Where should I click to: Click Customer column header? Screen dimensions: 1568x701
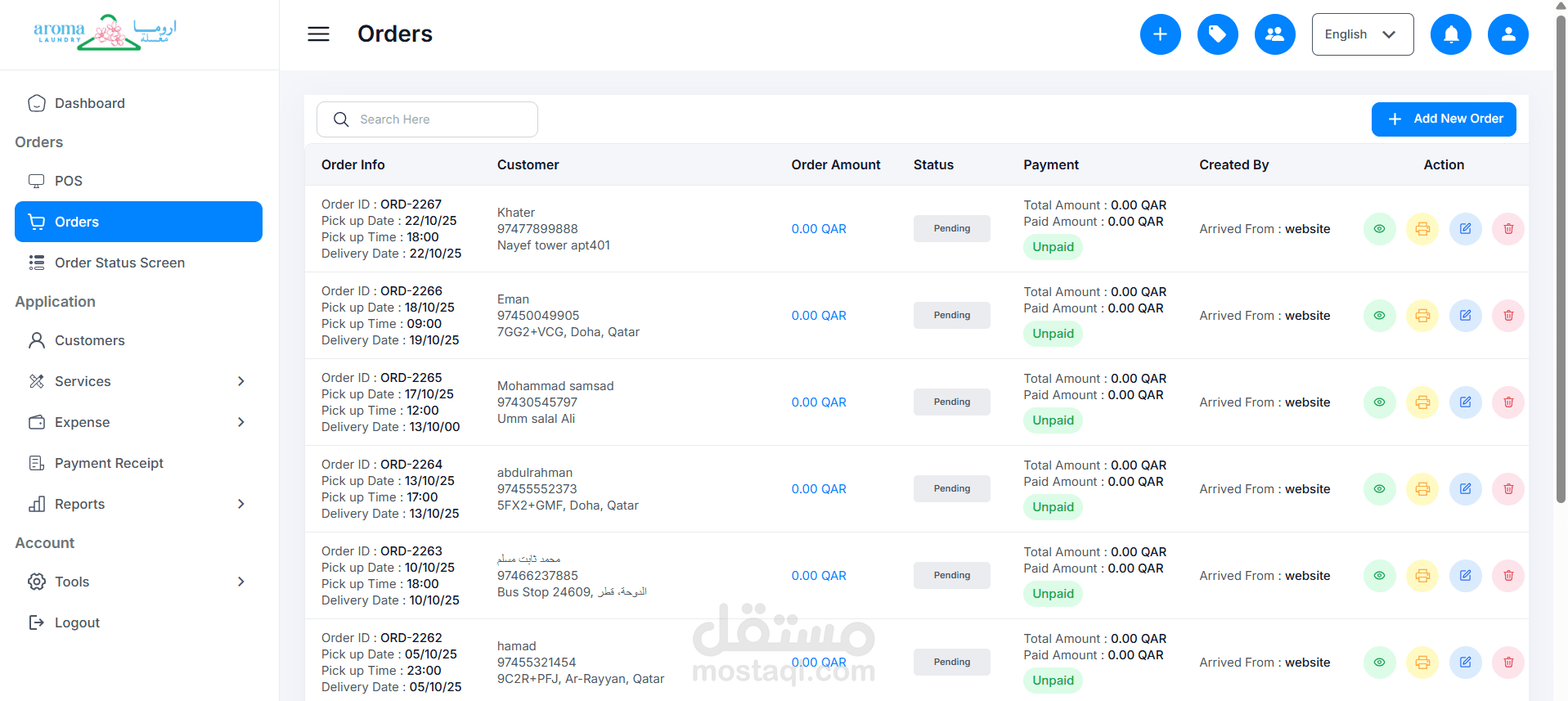[x=528, y=165]
